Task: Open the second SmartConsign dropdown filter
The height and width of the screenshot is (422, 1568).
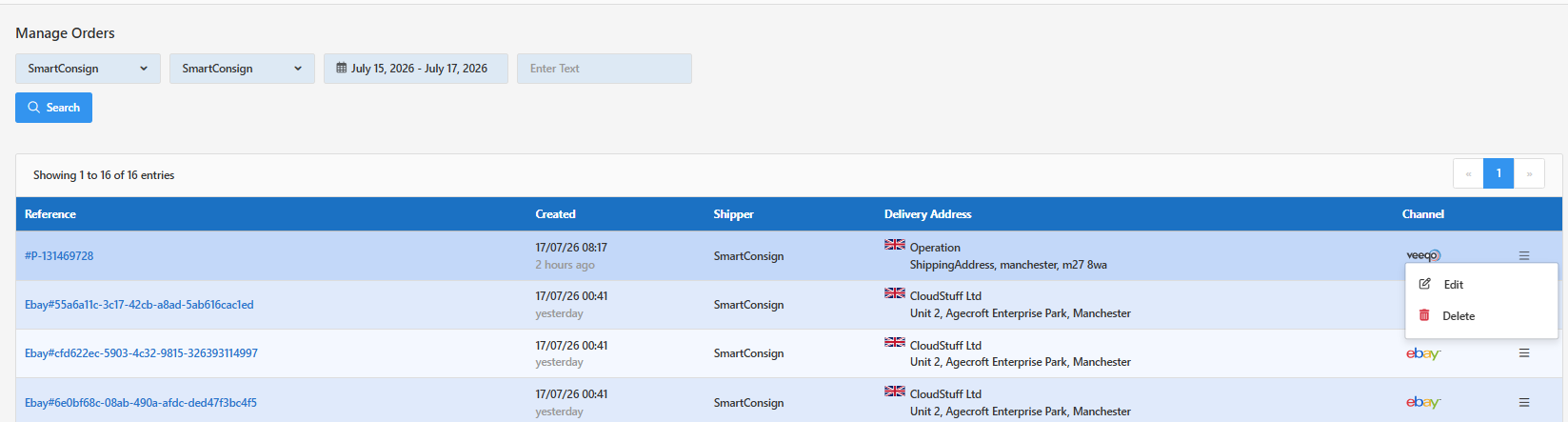Action: 242,69
